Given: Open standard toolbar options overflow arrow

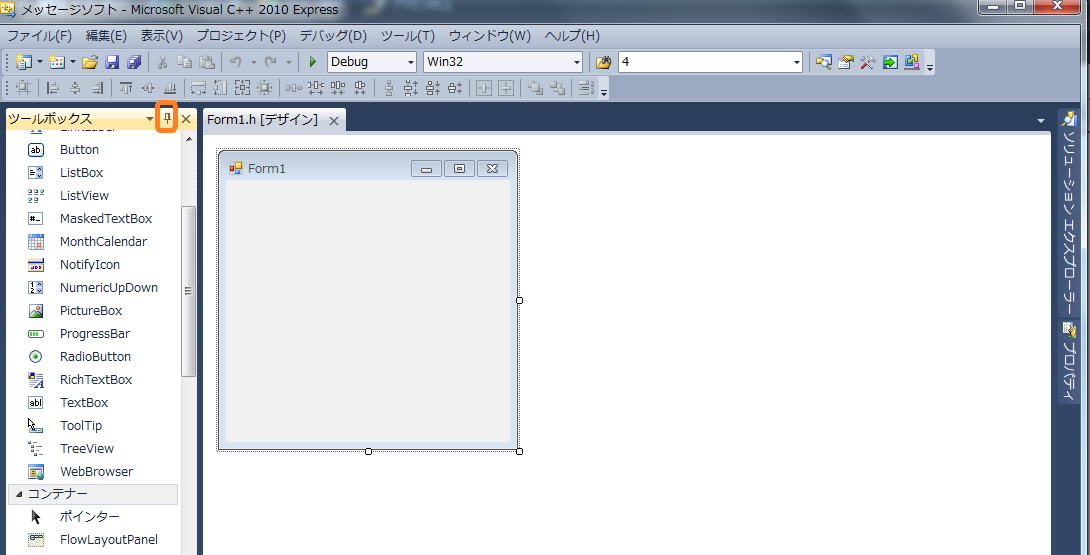Looking at the screenshot, I should click(930, 65).
